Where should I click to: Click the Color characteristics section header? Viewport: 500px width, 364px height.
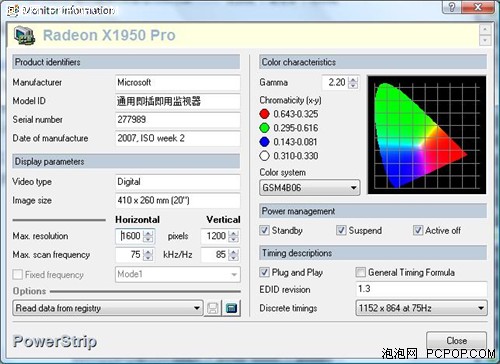point(373,62)
